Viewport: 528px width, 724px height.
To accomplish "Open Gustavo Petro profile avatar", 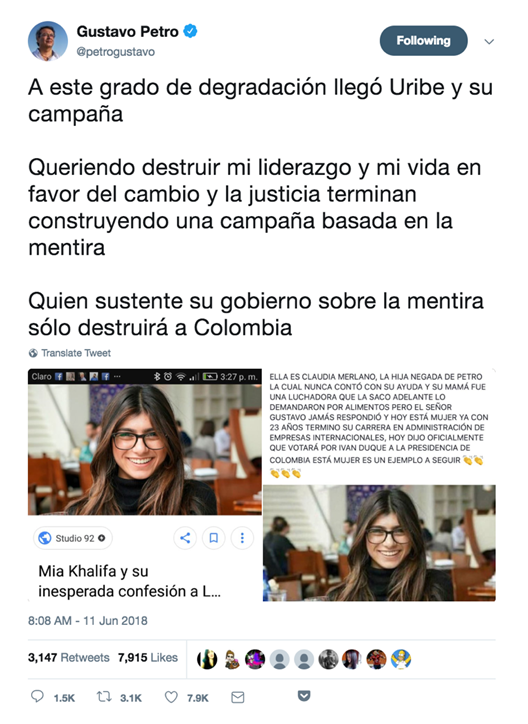I will click(x=48, y=41).
